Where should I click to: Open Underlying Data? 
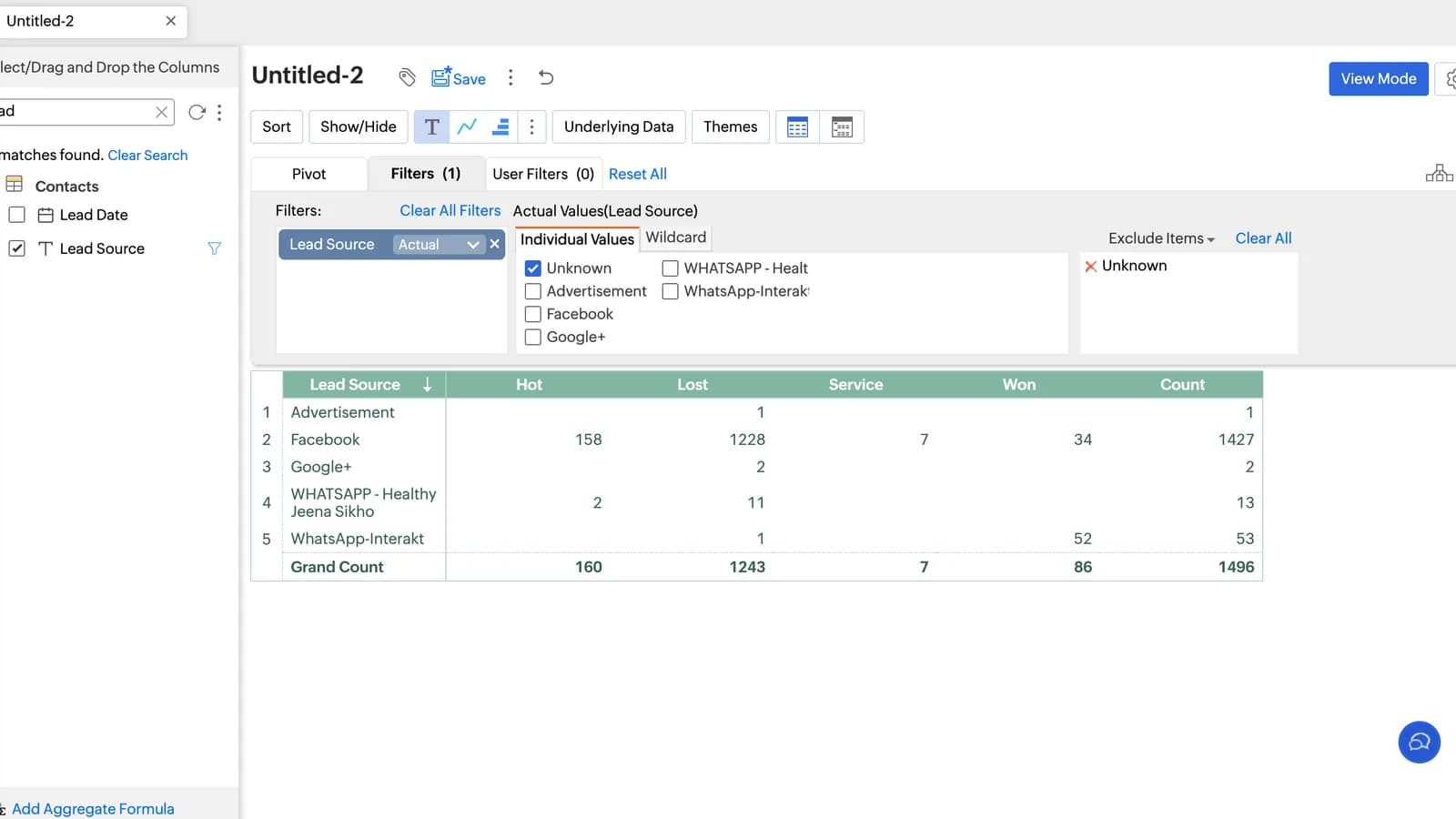[619, 126]
